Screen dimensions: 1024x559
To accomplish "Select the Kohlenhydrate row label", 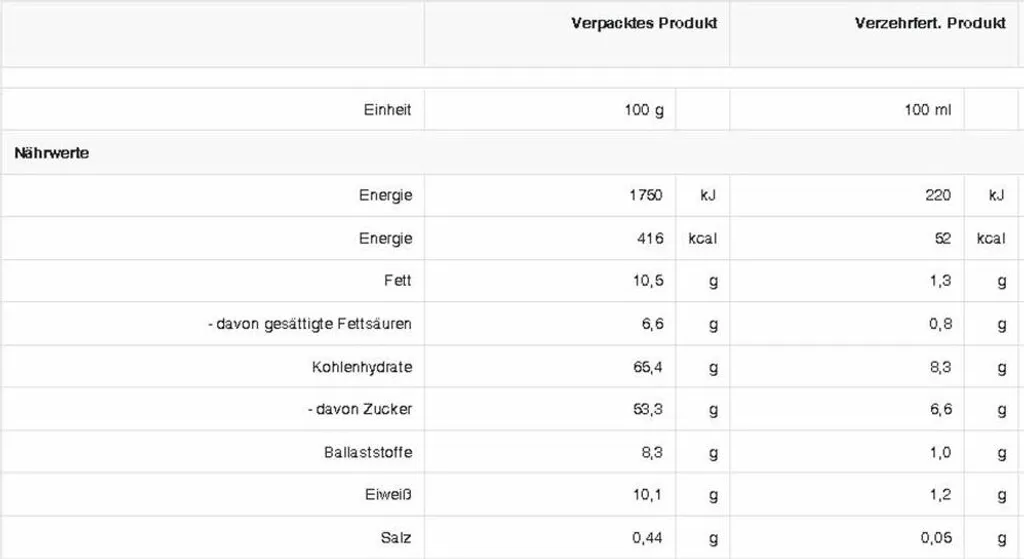I will [362, 367].
